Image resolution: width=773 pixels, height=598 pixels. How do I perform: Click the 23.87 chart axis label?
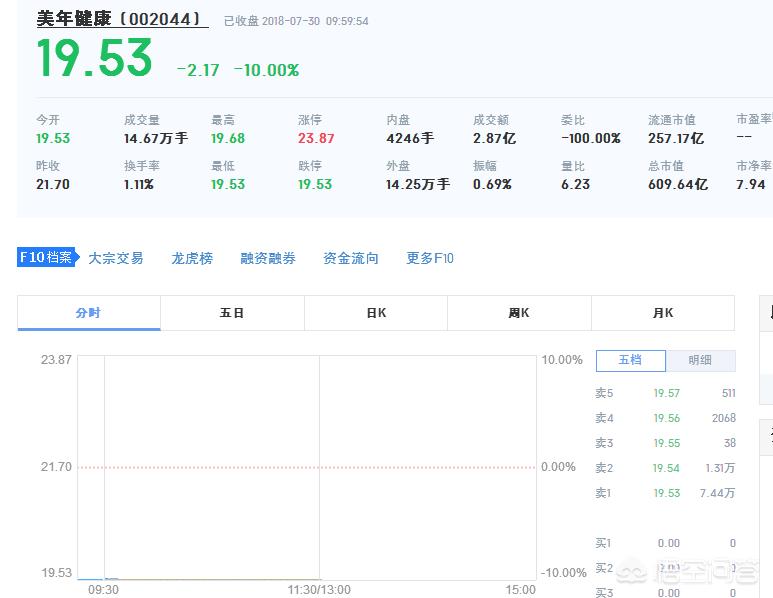click(x=56, y=360)
